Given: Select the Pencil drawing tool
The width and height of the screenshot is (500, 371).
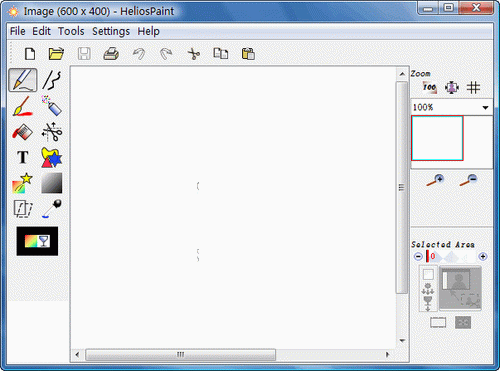Looking at the screenshot, I should click(23, 80).
